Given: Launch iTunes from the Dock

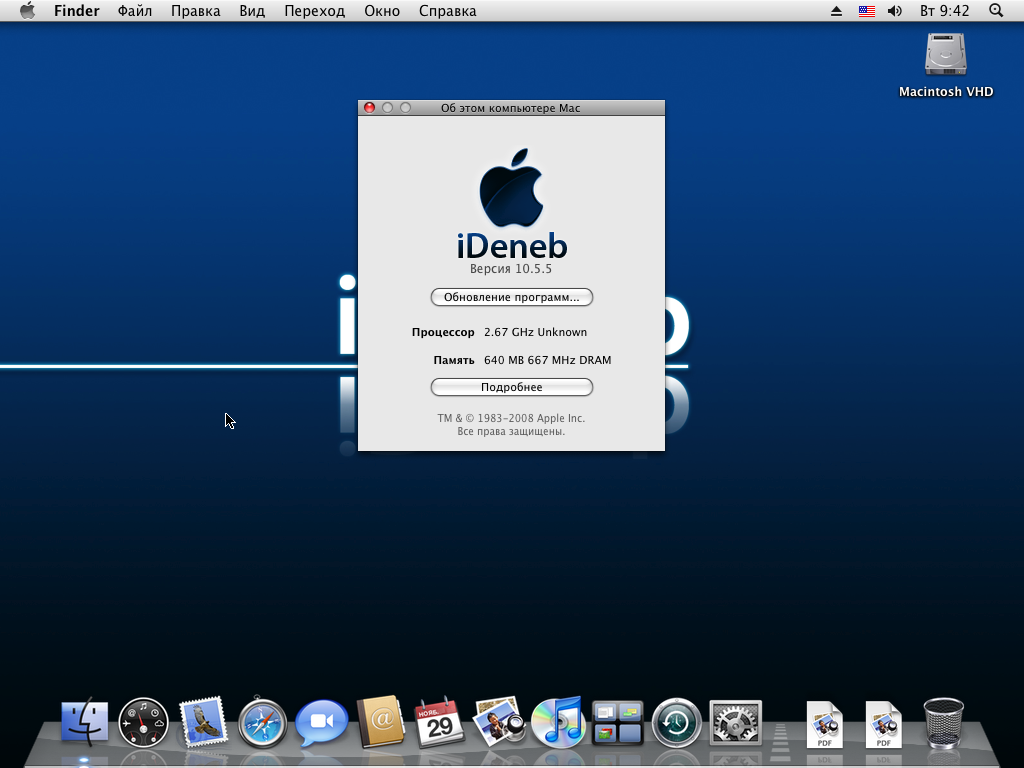Looking at the screenshot, I should (558, 722).
